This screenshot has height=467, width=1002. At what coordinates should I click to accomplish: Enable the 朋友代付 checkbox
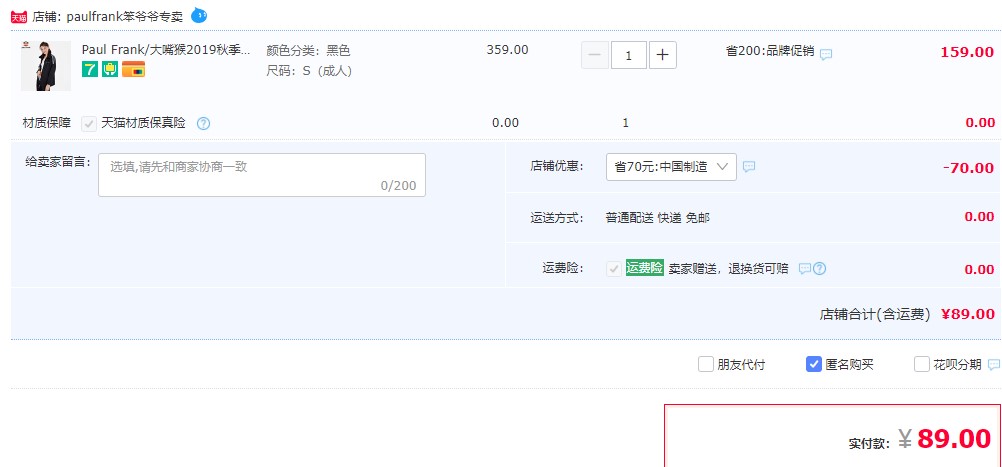point(705,364)
